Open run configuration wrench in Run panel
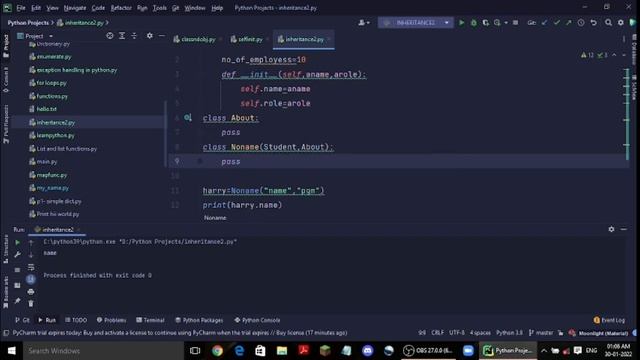Viewport: 640px width, 360px height. tap(18, 255)
